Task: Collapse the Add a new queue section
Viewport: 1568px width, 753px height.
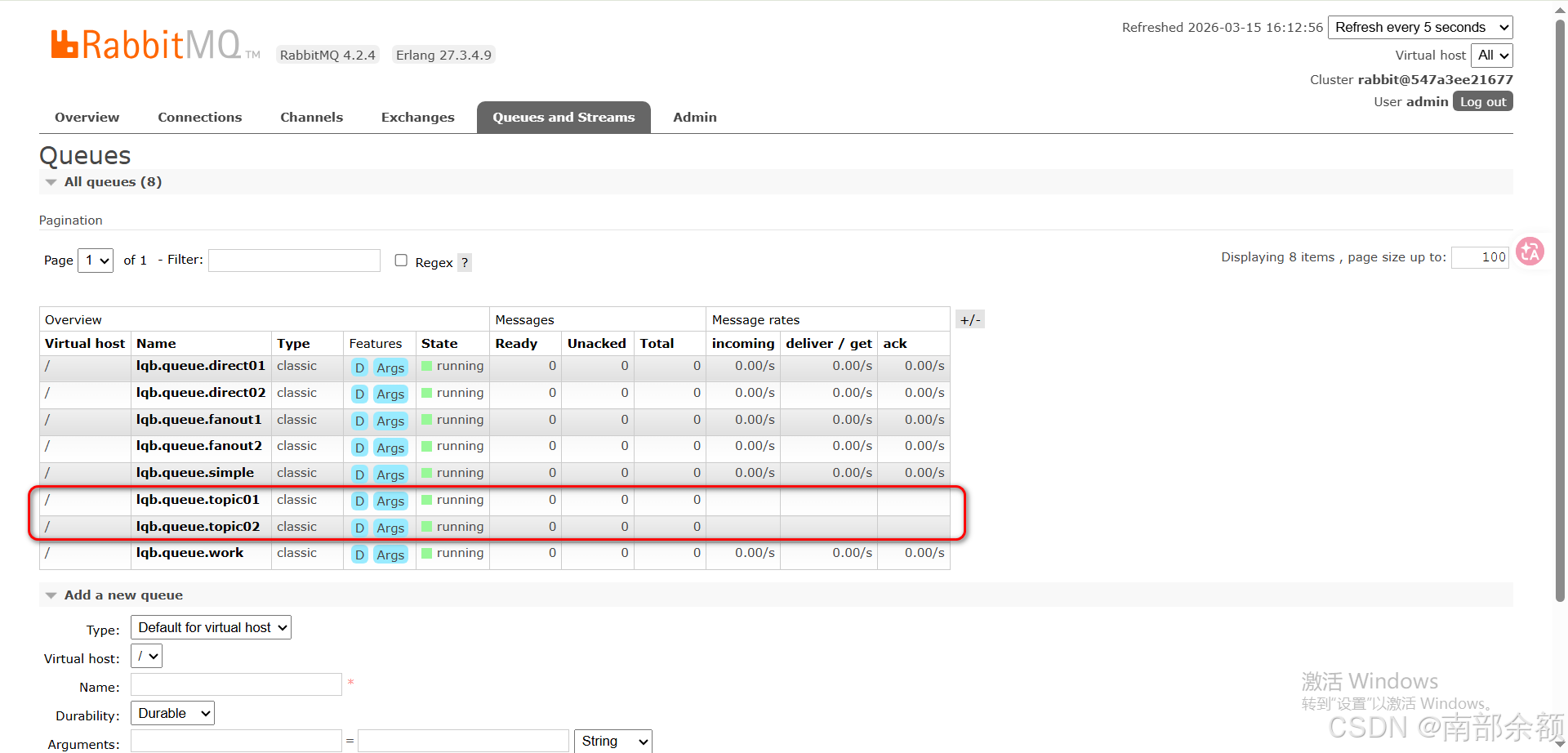Action: click(123, 595)
